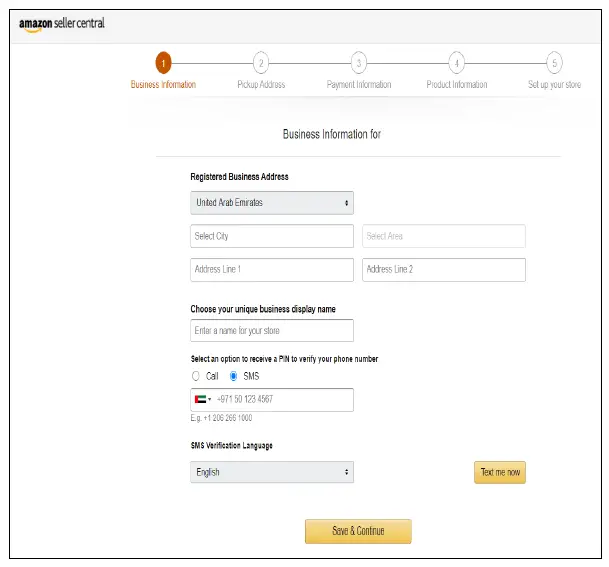The height and width of the screenshot is (567, 609).
Task: Go to Pickup Address step label
Action: coord(261,85)
